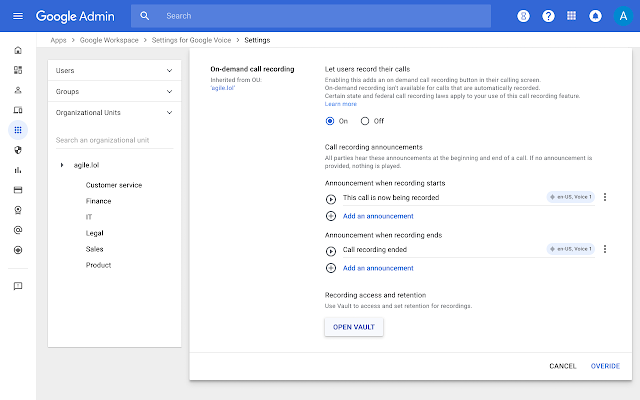Click the Home icon in sidebar
The image size is (640, 400).
[x=17, y=50]
